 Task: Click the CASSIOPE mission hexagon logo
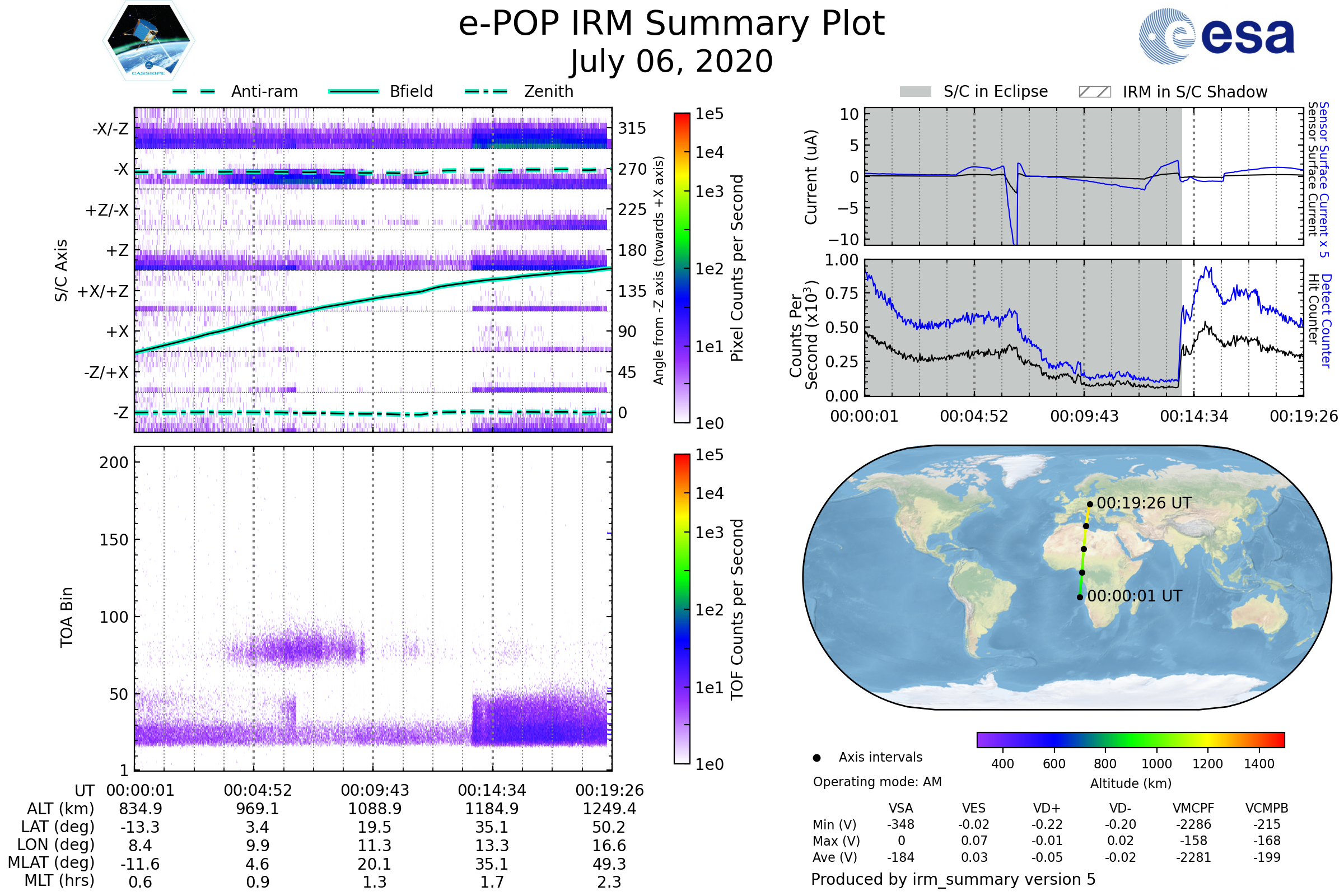point(148,41)
